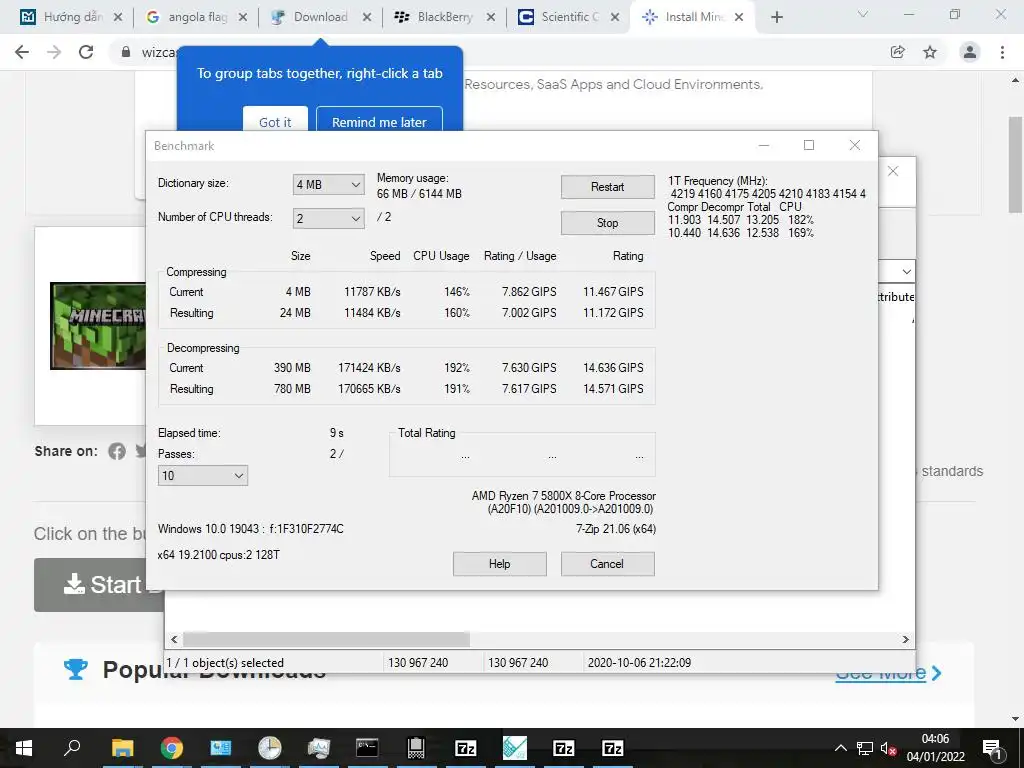Click the muted volume tray icon
Image resolution: width=1024 pixels, height=768 pixels.
[x=888, y=748]
